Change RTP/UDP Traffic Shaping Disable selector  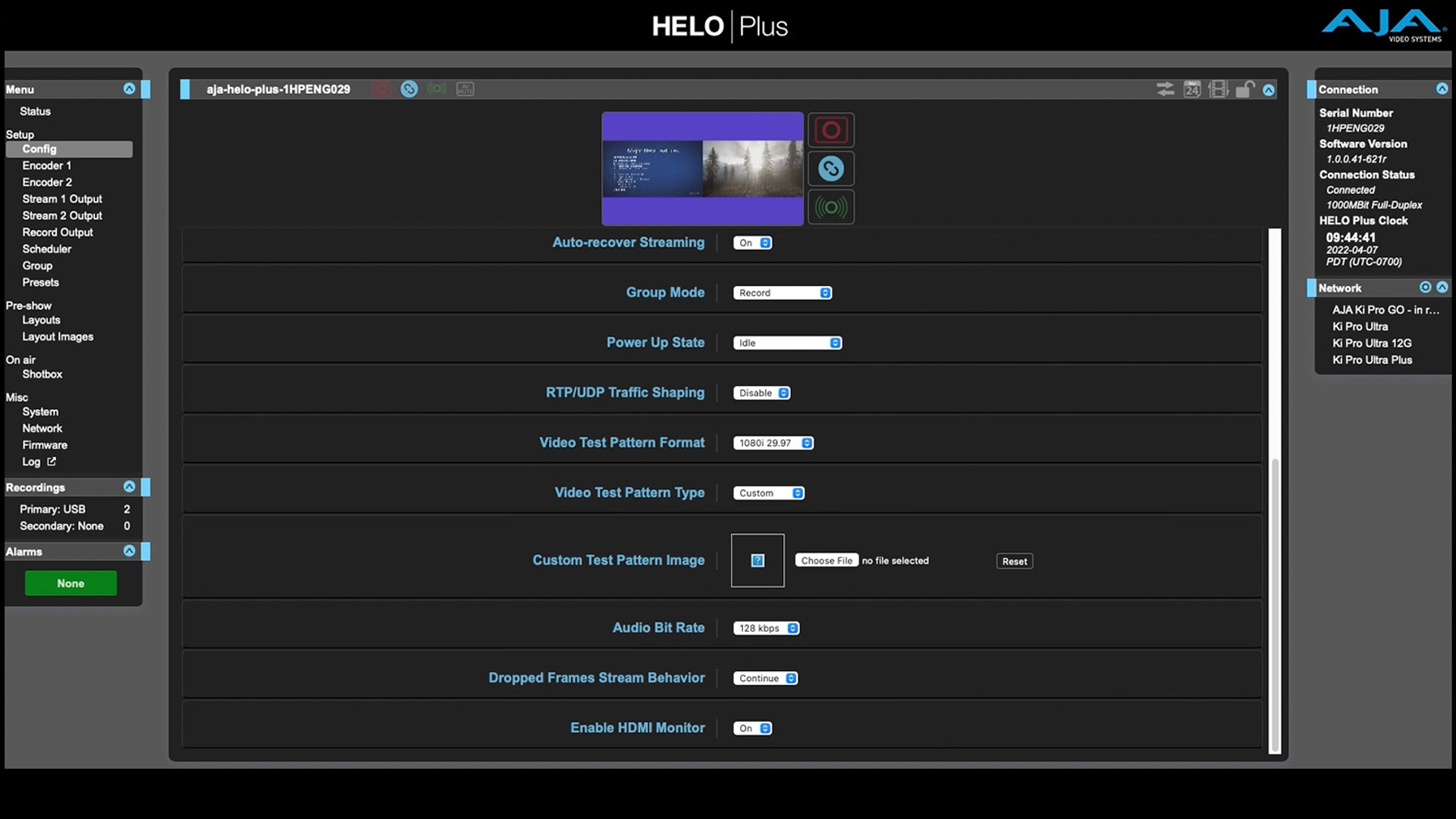(x=761, y=393)
